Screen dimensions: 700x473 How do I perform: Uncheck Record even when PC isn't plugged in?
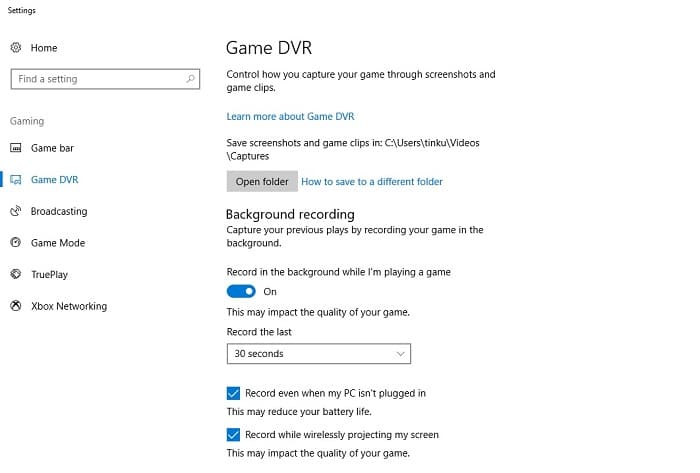pyautogui.click(x=233, y=393)
